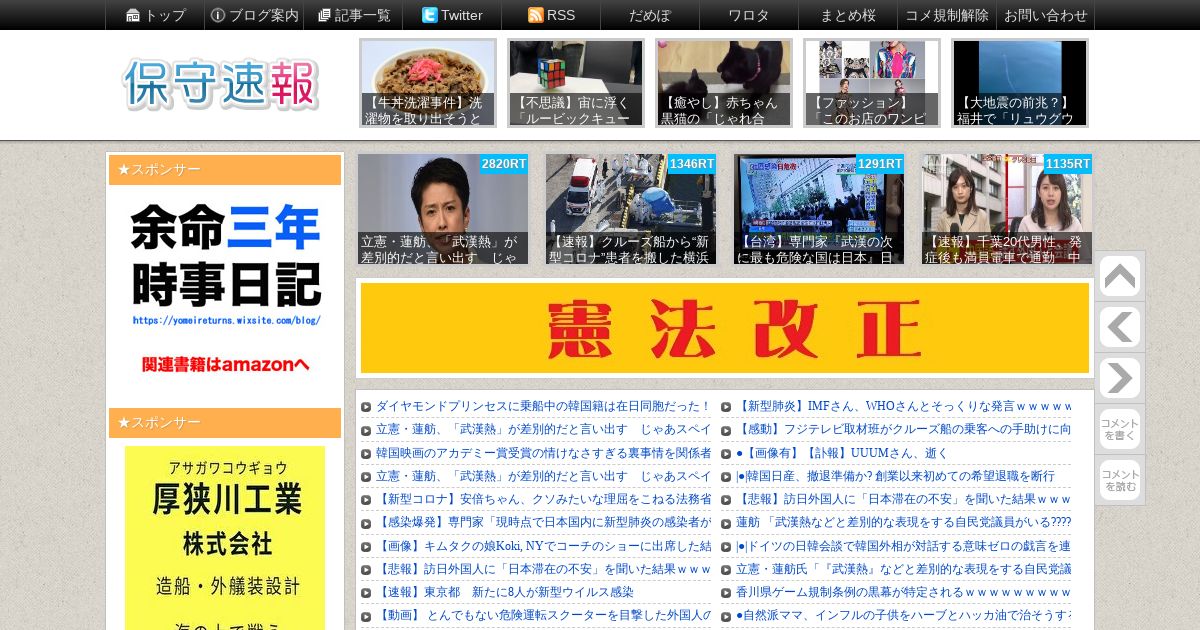Open link 【速報】東京都 新たに8人
Screen dimensions: 1200x630
[505, 592]
